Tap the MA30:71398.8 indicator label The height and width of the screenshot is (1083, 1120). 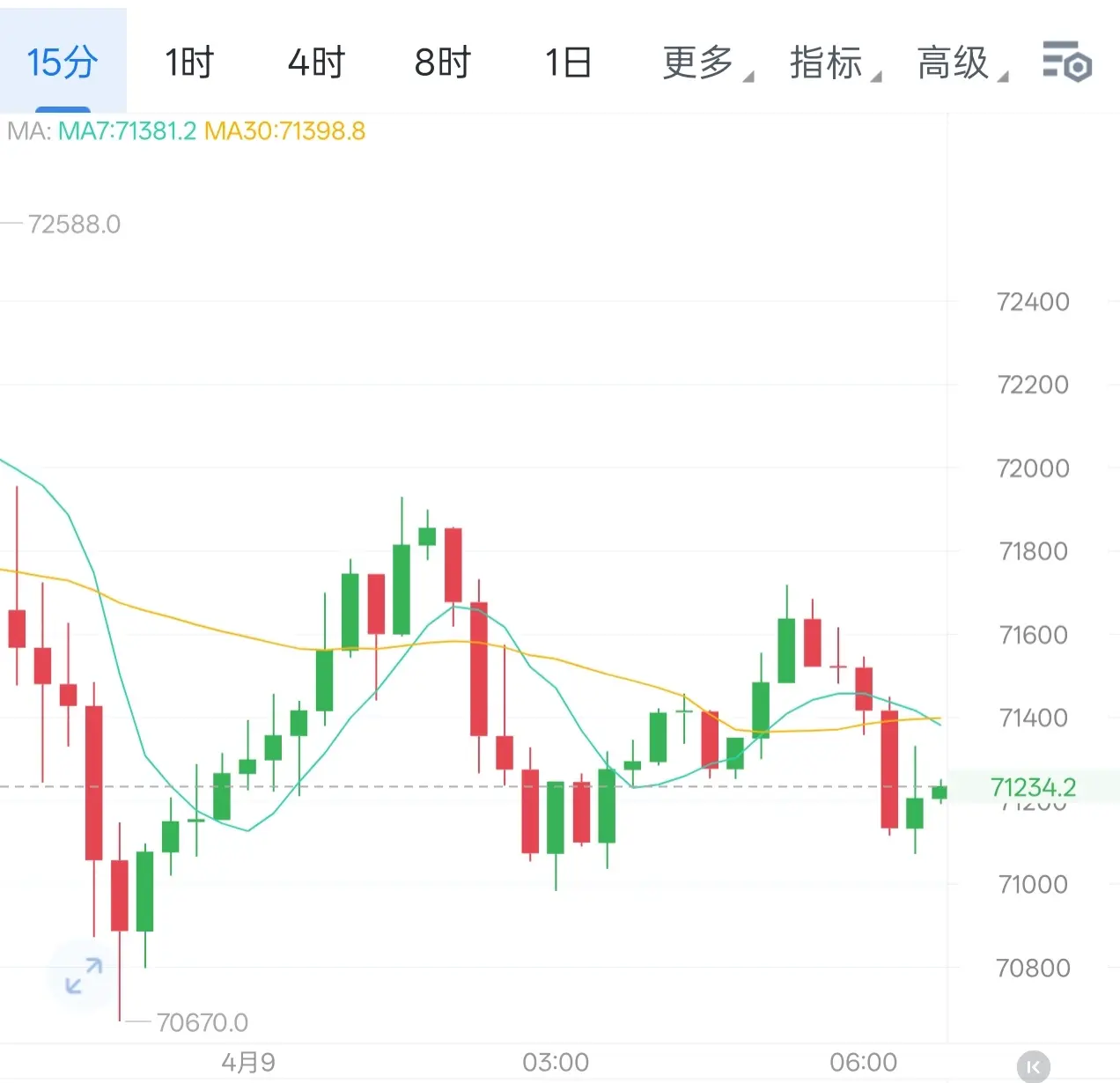pos(284,132)
